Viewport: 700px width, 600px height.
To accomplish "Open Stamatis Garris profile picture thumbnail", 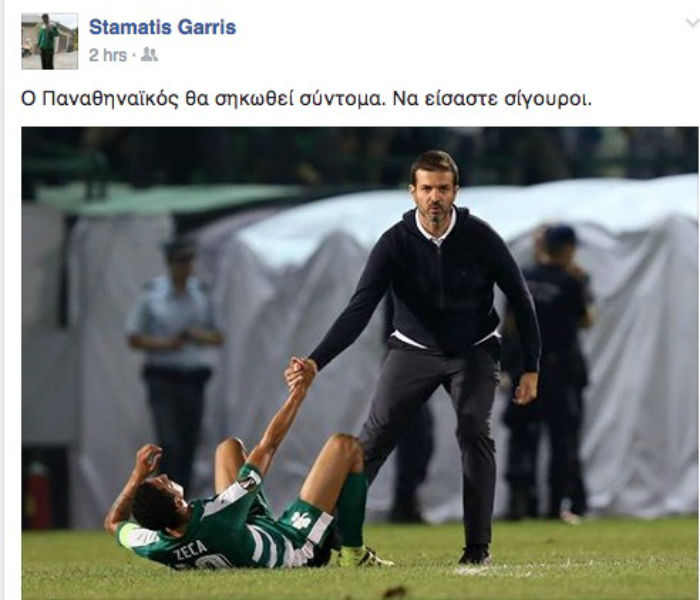I will click(50, 41).
